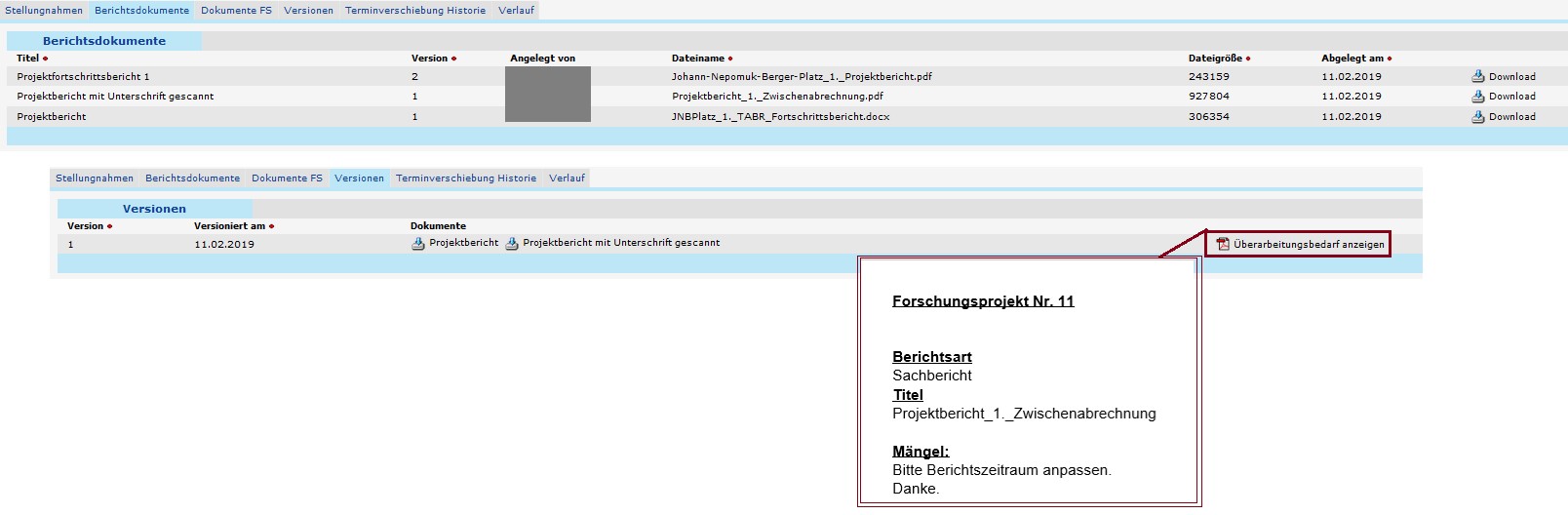Select Berichtsdokumente tab in top tab bar
This screenshot has height=515, width=1568.
coord(142,11)
